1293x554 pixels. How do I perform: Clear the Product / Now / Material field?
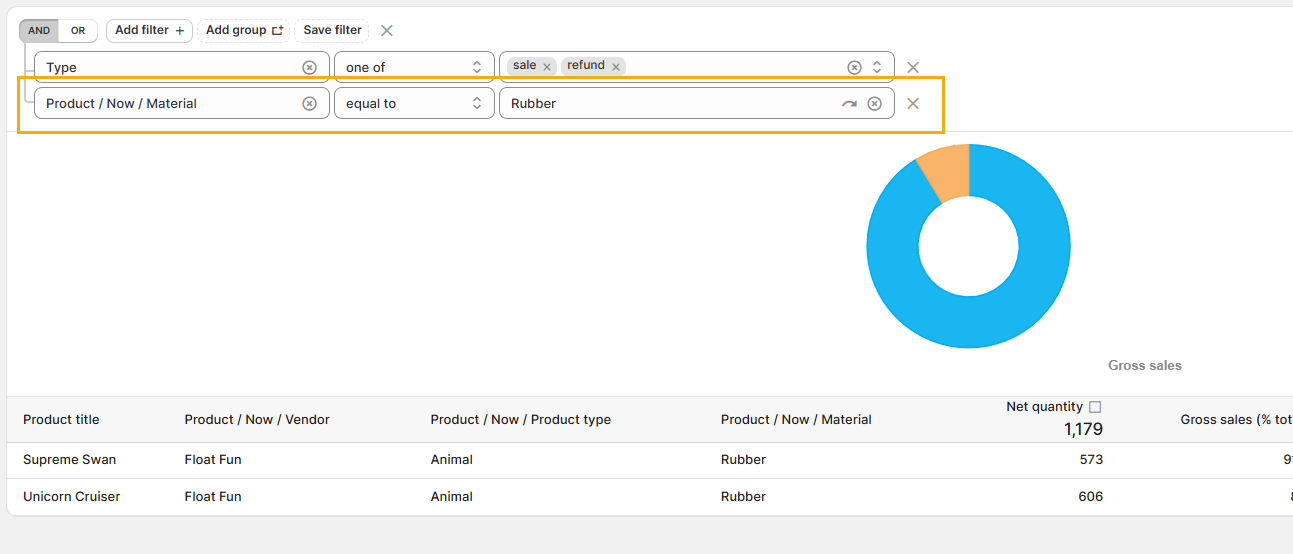click(310, 103)
